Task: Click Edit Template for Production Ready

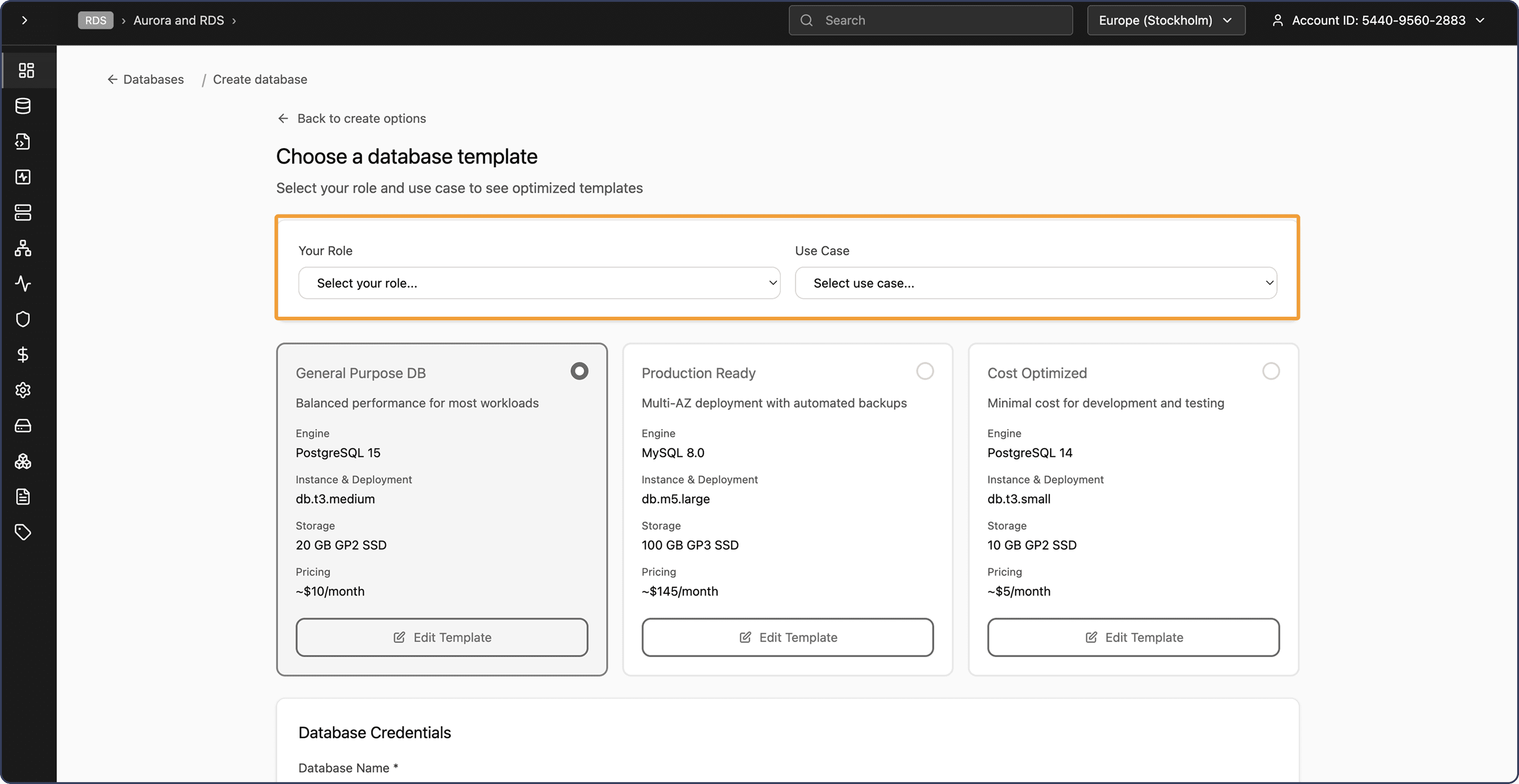Action: click(787, 637)
